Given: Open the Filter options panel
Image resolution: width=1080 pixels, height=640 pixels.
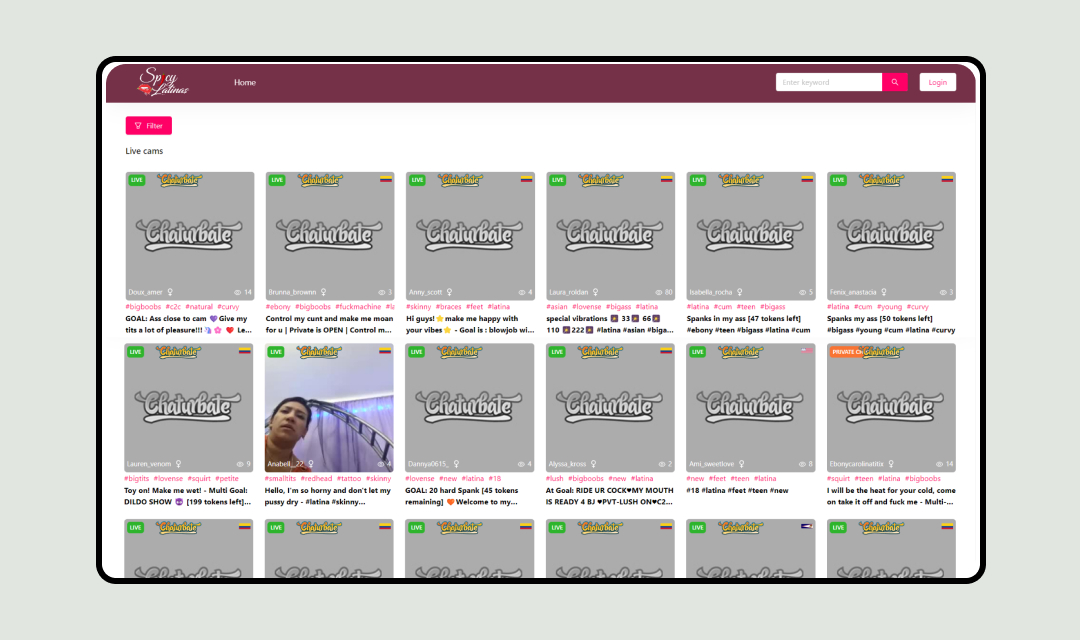Looking at the screenshot, I should coord(149,126).
